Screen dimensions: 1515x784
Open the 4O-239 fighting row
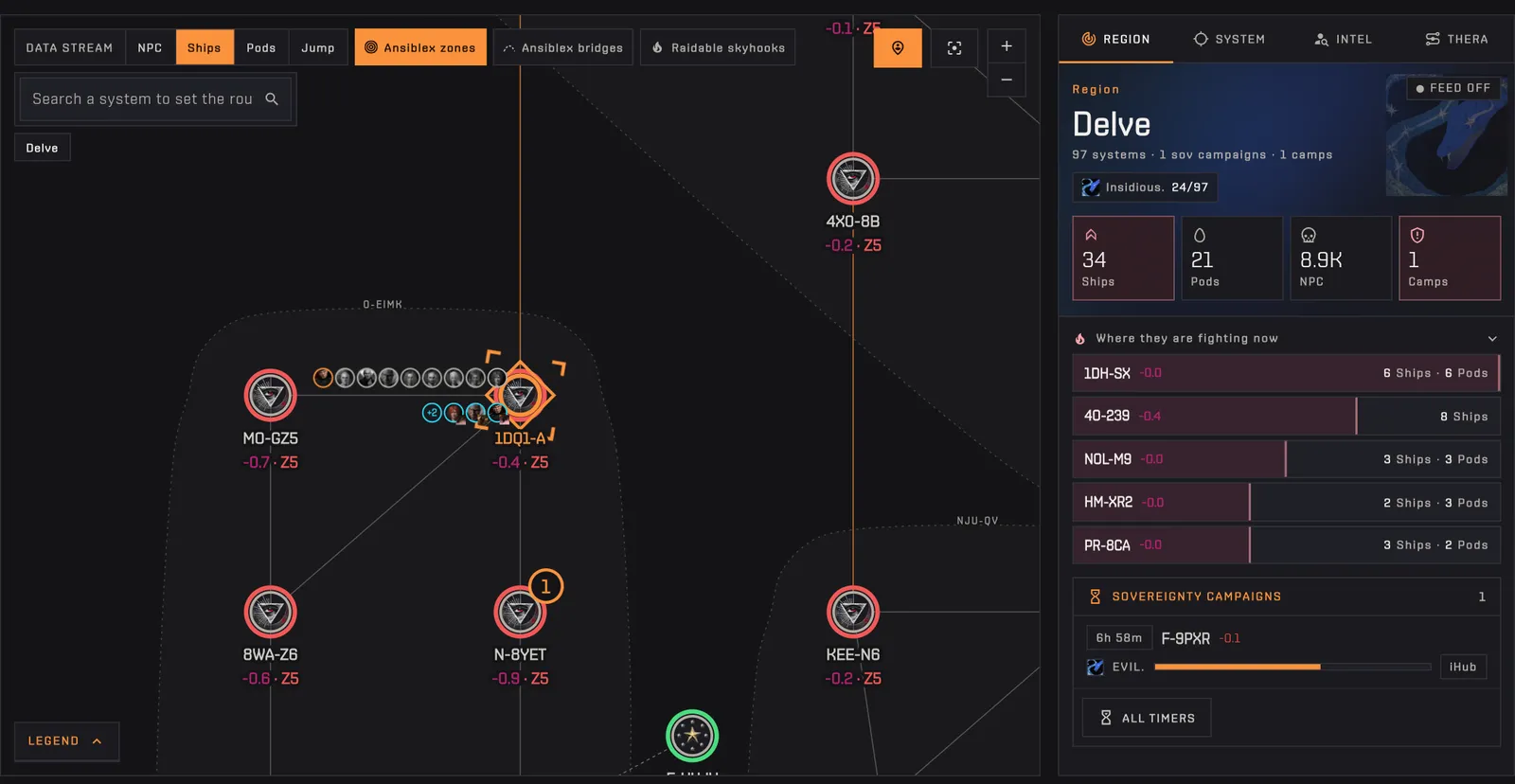[1286, 416]
